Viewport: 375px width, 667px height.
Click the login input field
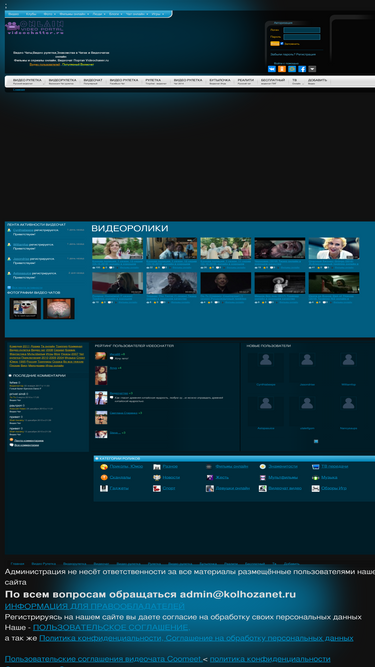302,30
